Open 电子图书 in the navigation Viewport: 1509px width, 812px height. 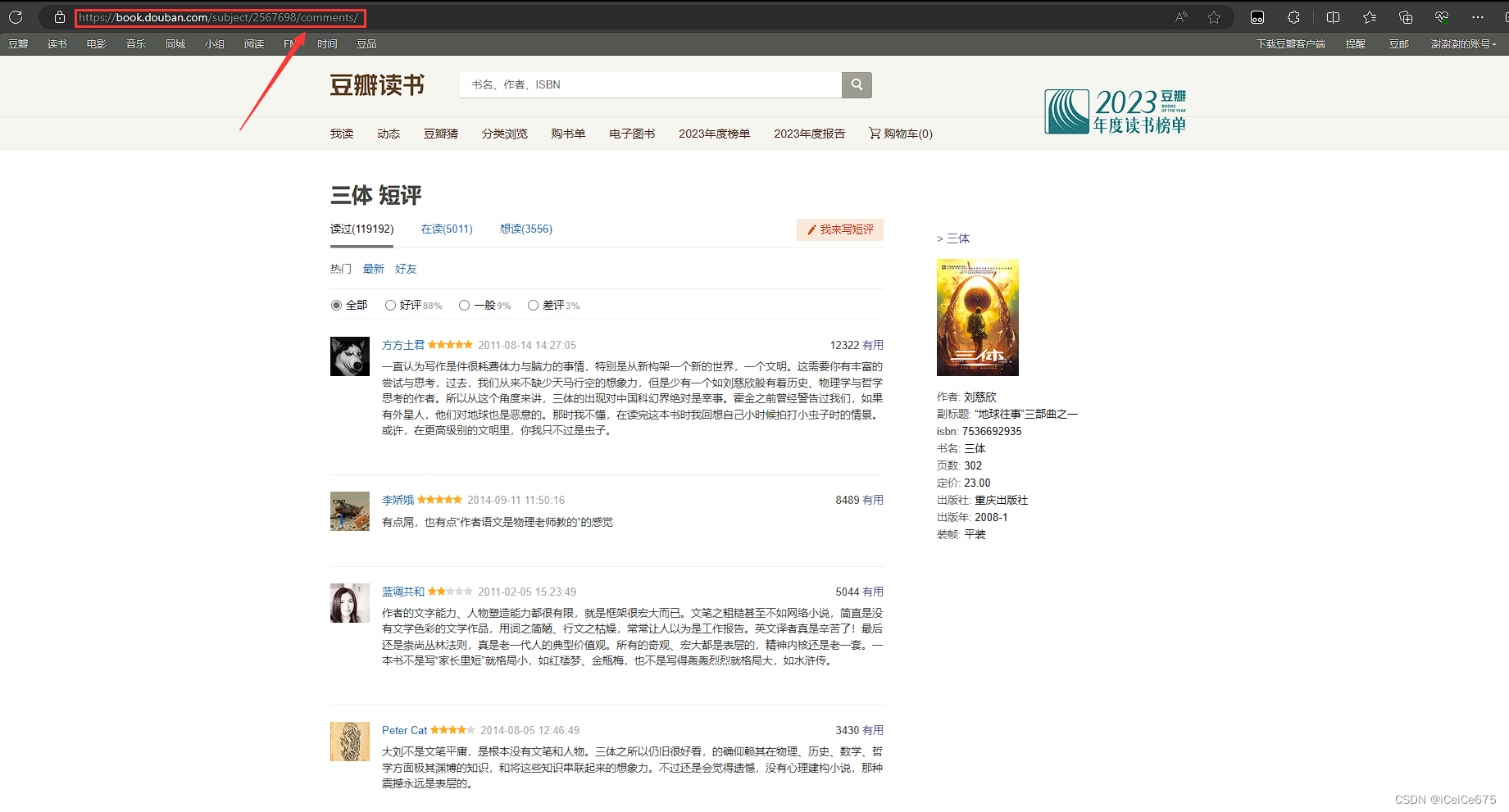tap(632, 134)
